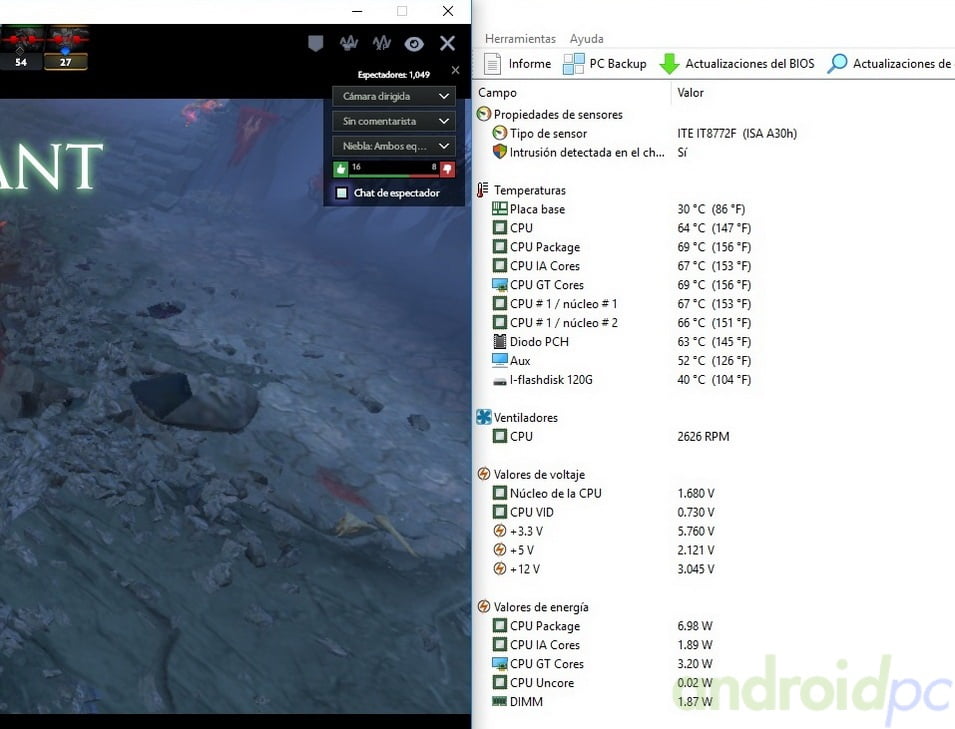The height and width of the screenshot is (729, 955).
Task: Select the CPU IA Cores temperature row
Action: [621, 266]
